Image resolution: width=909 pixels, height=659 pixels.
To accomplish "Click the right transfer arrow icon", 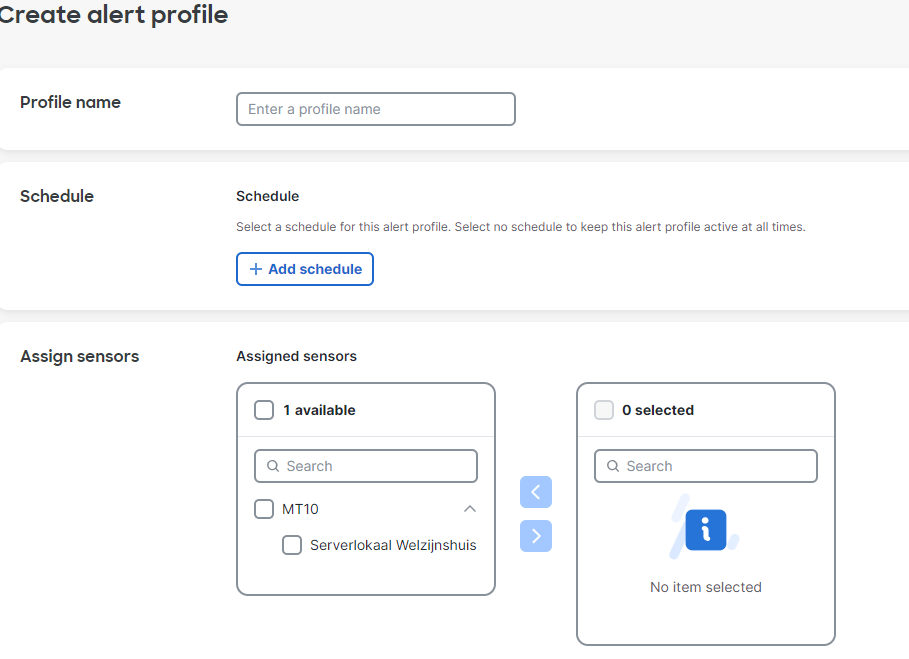I will pos(536,536).
